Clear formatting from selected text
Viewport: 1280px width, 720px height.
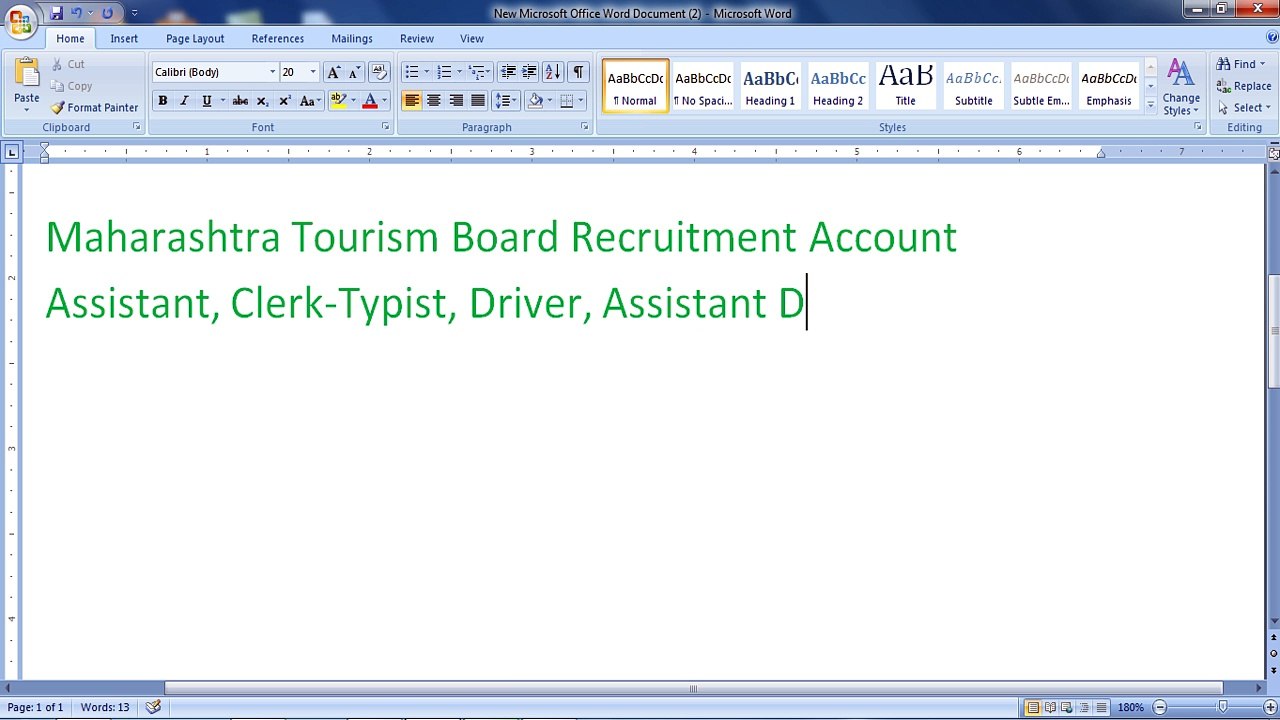[x=378, y=72]
